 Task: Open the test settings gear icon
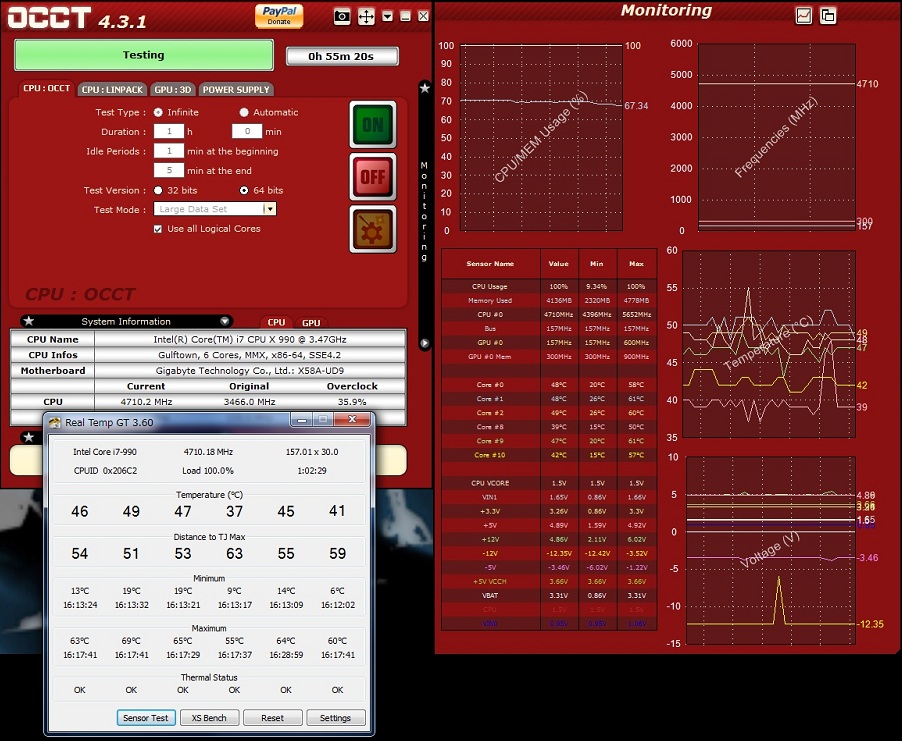tap(373, 229)
